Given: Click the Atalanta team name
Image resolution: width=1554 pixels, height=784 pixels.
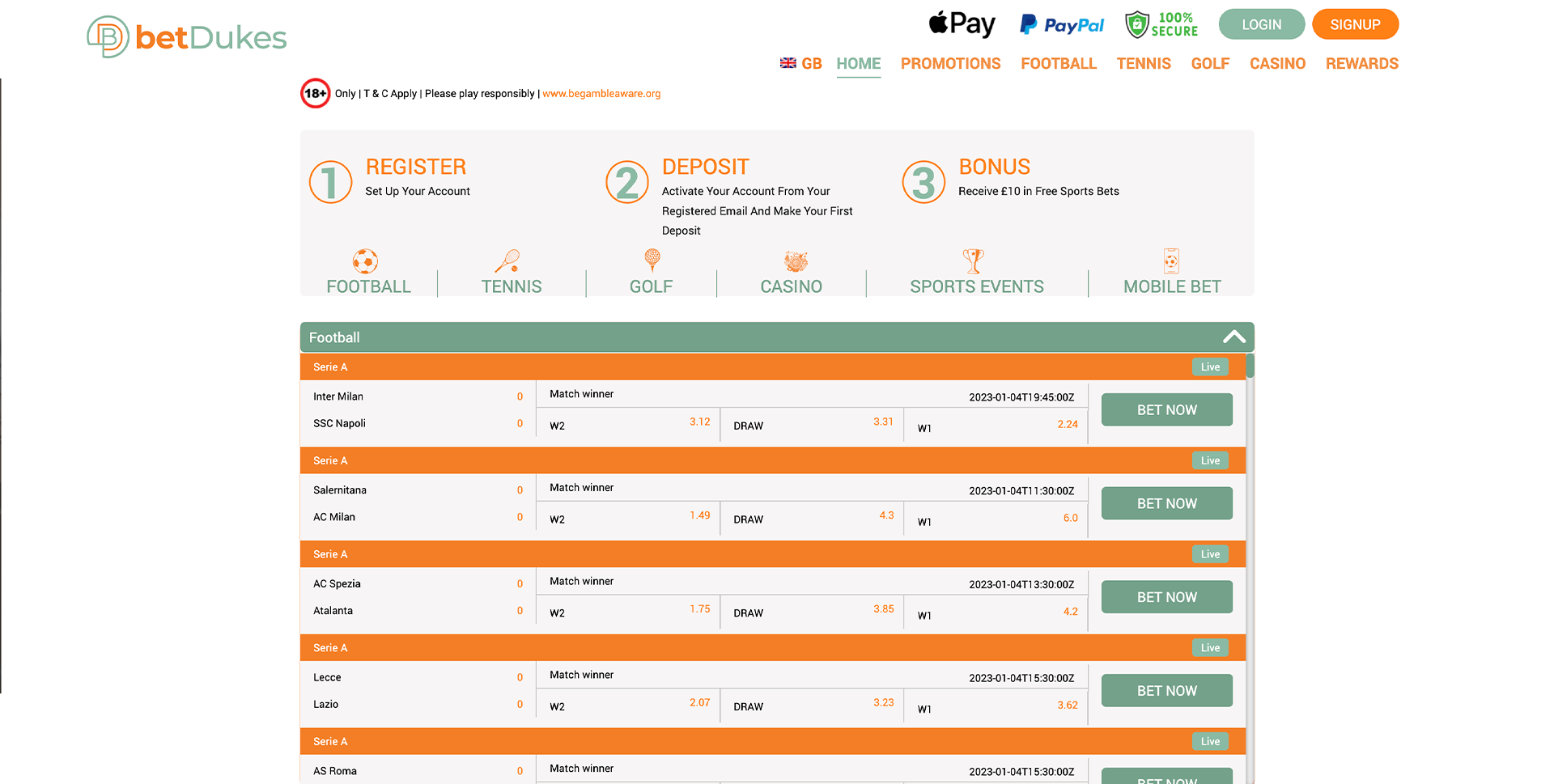Looking at the screenshot, I should pos(333,611).
